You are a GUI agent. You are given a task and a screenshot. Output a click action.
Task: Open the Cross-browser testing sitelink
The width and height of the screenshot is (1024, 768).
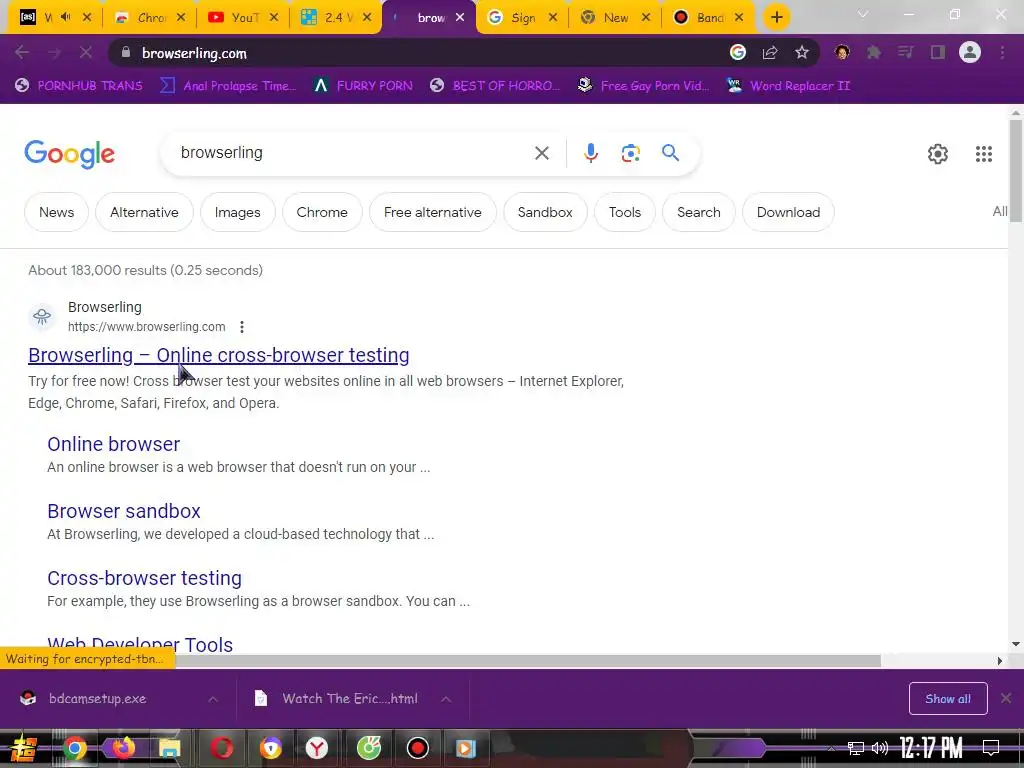[144, 578]
